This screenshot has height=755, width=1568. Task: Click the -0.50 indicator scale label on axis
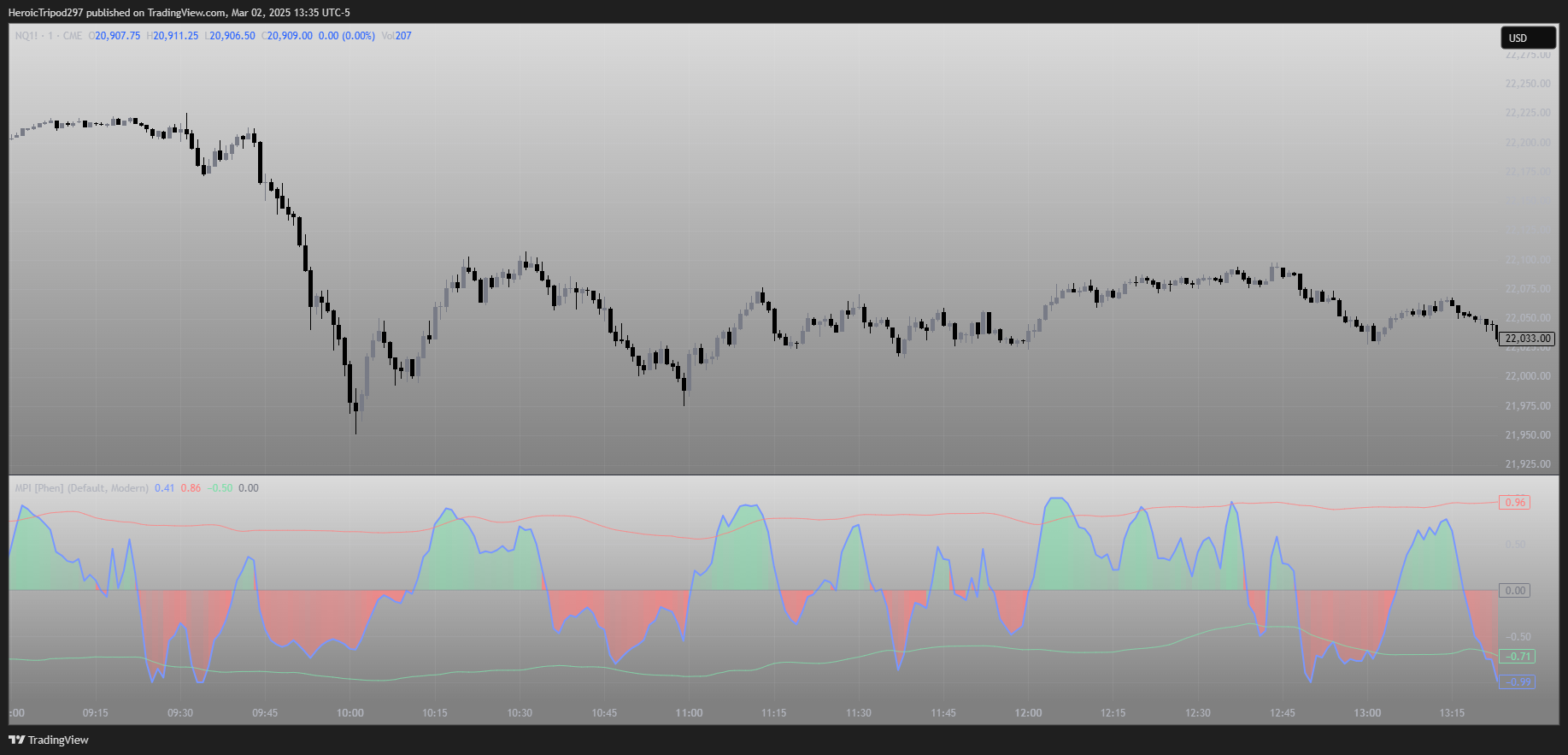pyautogui.click(x=1518, y=637)
